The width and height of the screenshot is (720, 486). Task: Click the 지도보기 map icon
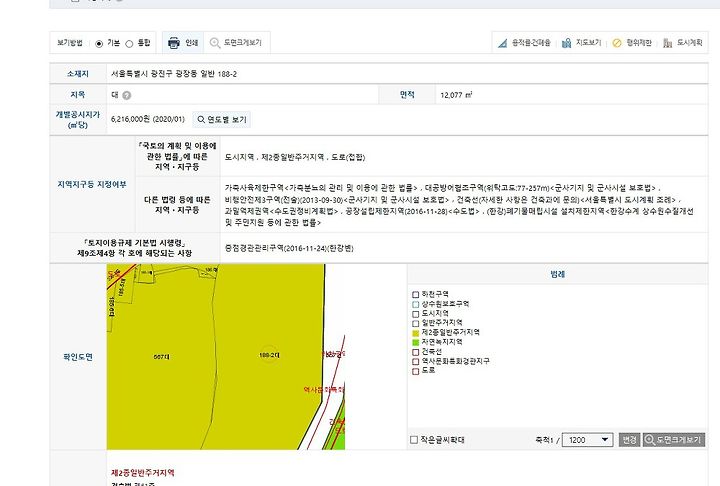point(567,43)
